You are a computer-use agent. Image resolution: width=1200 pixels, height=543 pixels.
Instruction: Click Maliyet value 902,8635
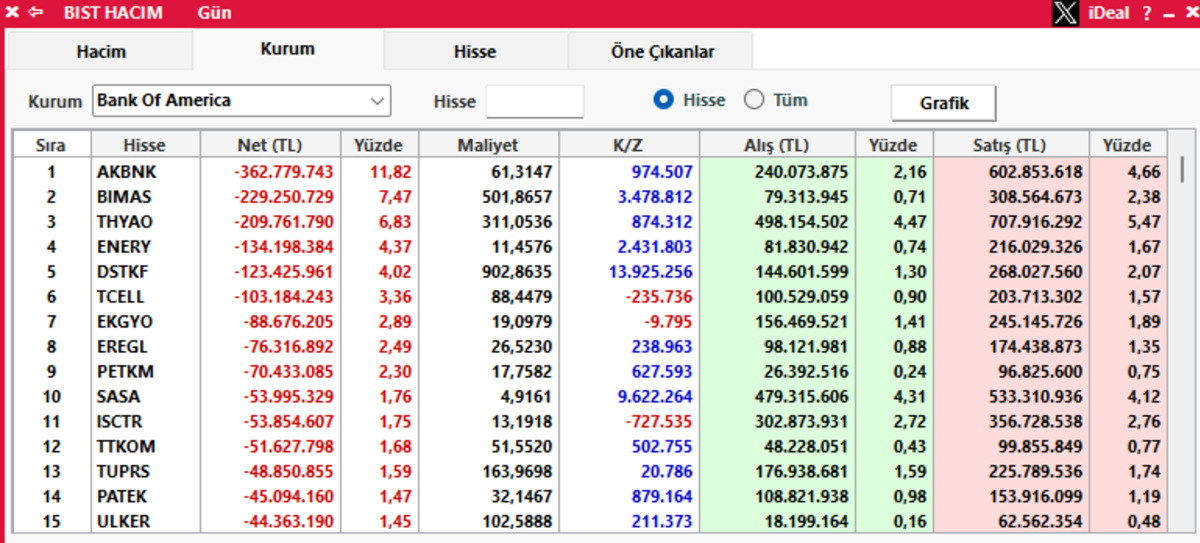(518, 272)
